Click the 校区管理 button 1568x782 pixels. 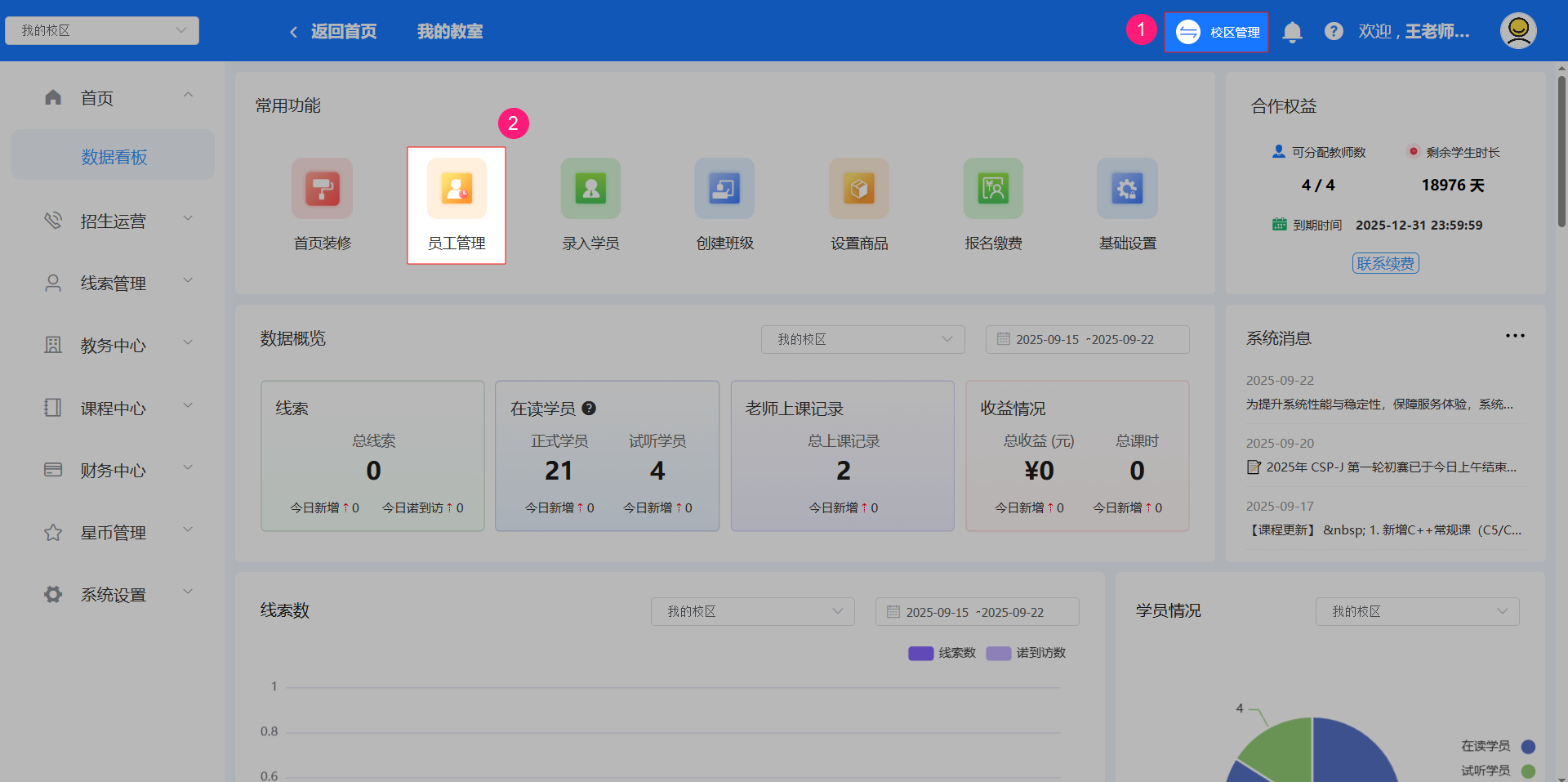point(1217,32)
